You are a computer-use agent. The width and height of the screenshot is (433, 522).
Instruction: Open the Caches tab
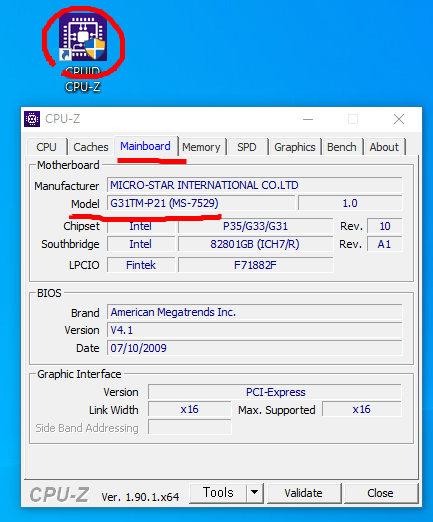pyautogui.click(x=91, y=147)
